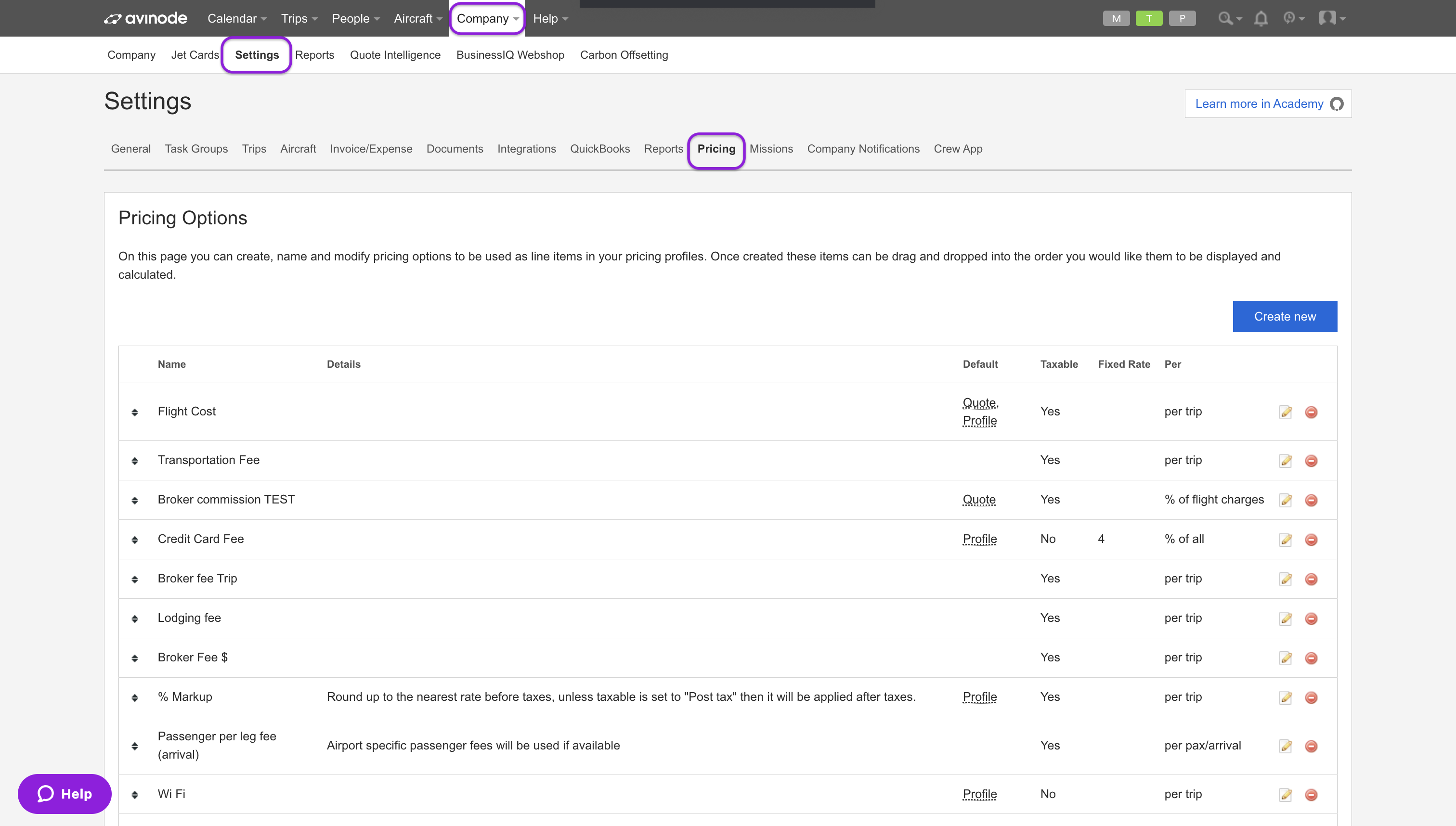Expand the People menu

pyautogui.click(x=356, y=18)
